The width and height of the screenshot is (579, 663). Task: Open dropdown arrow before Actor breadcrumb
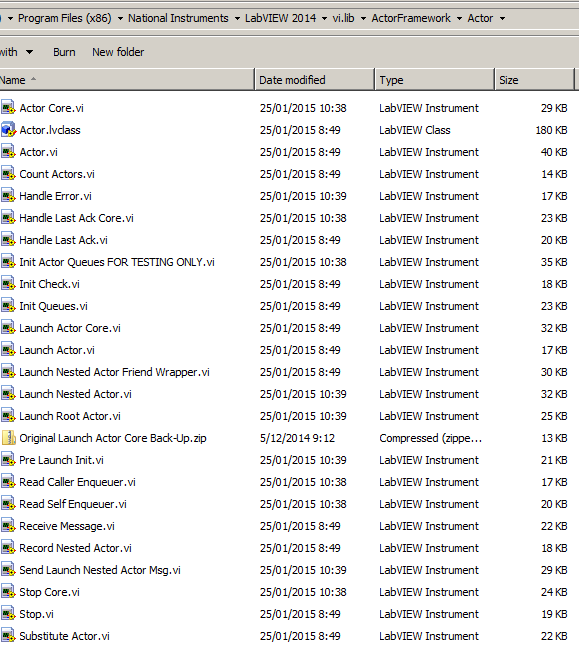pyautogui.click(x=459, y=19)
